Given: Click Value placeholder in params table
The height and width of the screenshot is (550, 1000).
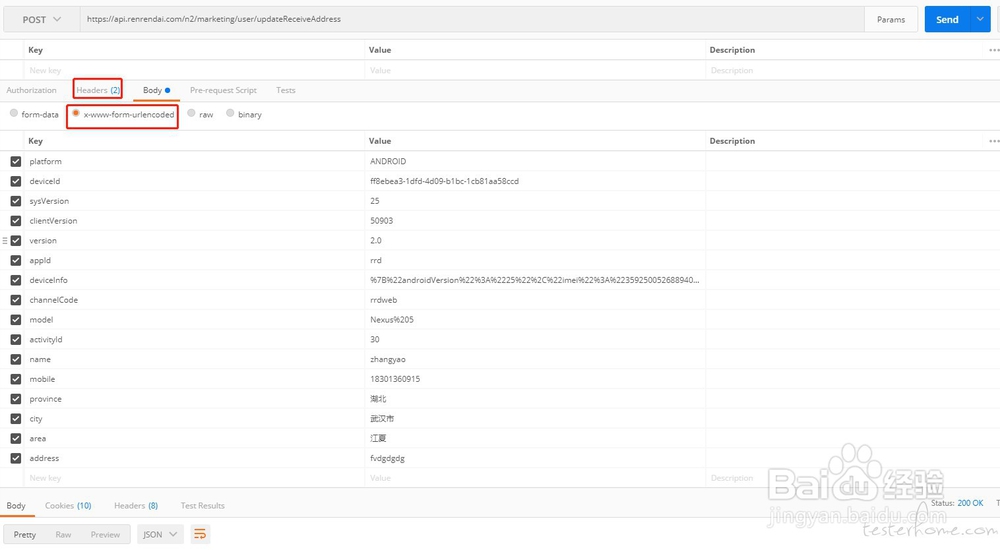Looking at the screenshot, I should tap(535, 70).
